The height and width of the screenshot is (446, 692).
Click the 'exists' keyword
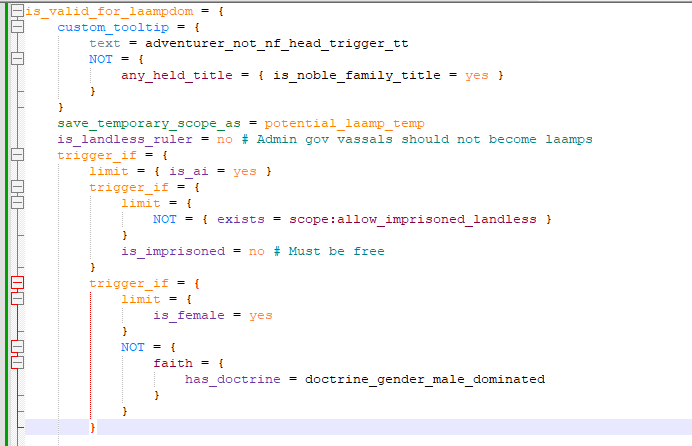point(241,219)
